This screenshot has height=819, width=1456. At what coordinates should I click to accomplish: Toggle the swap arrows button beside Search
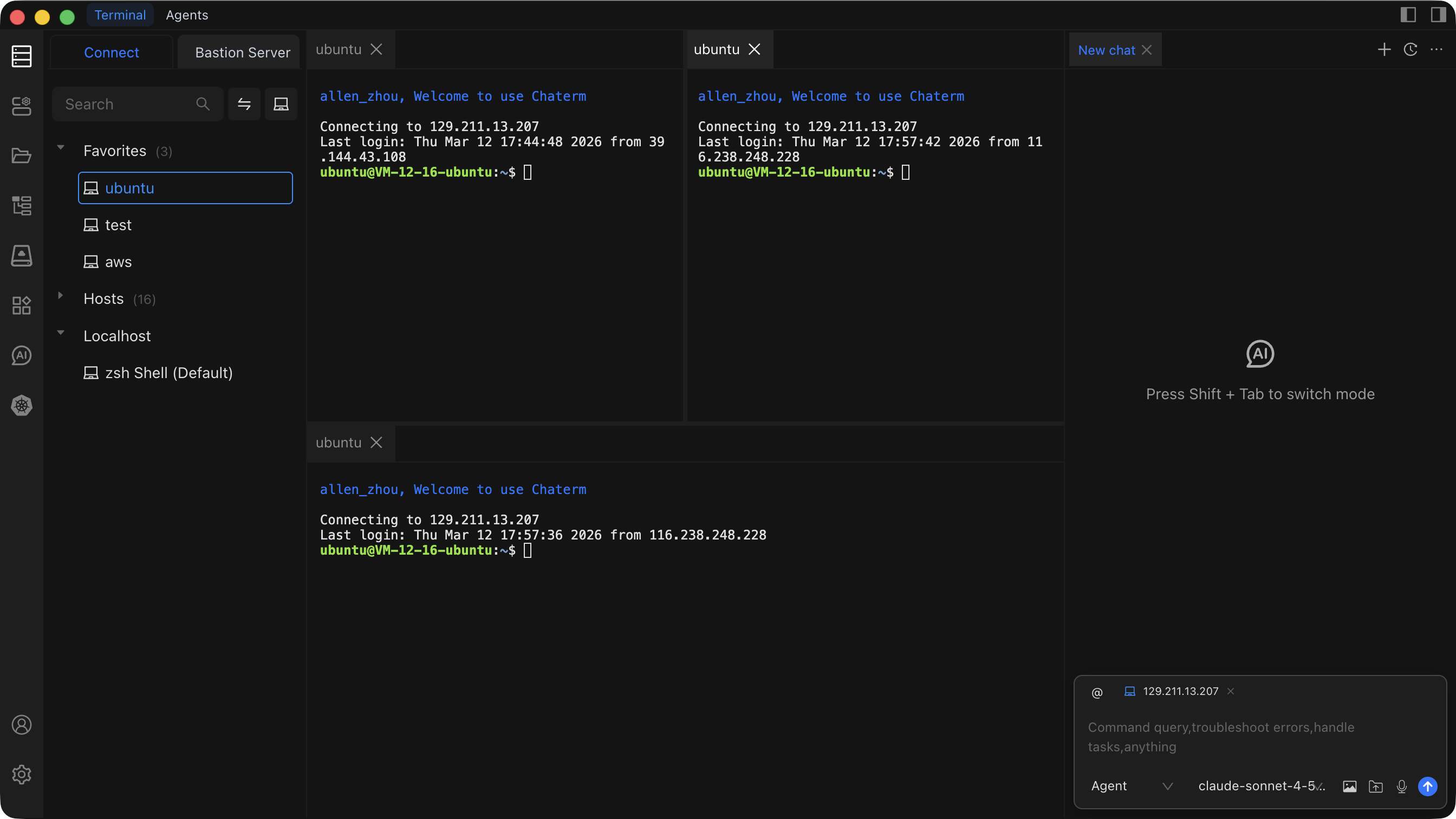pyautogui.click(x=244, y=104)
